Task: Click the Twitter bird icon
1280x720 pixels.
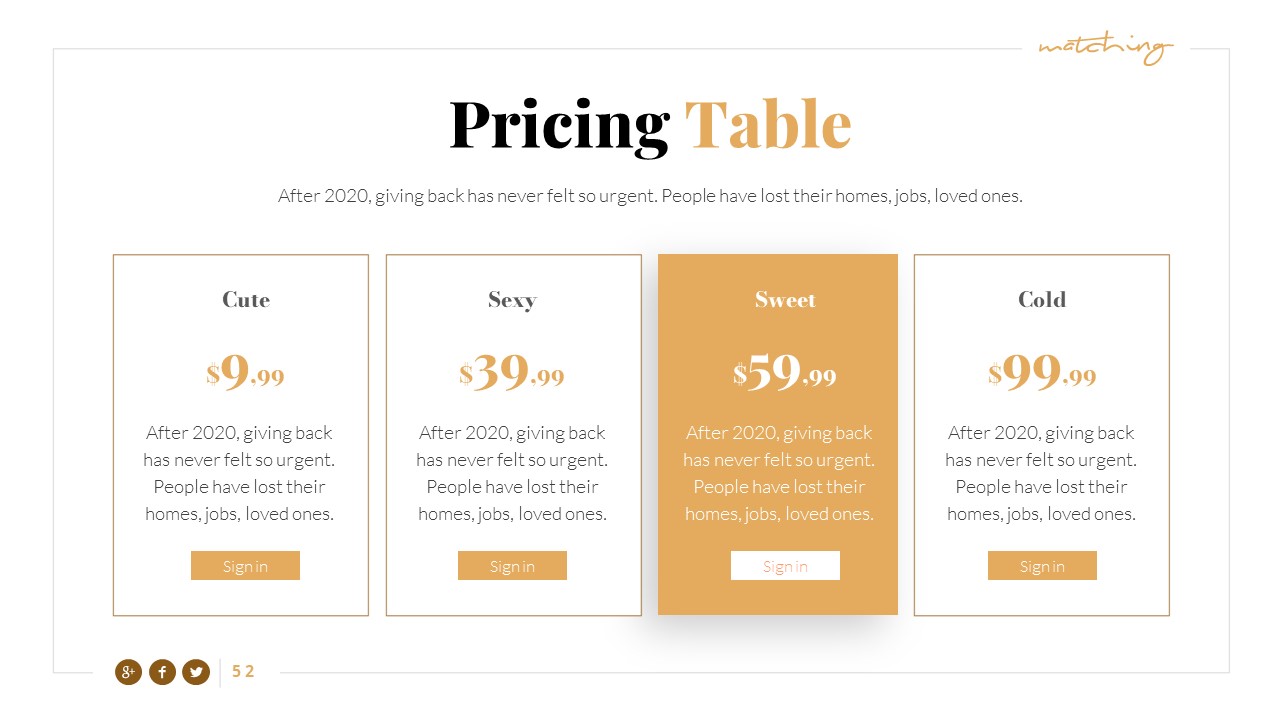Action: pyautogui.click(x=196, y=672)
